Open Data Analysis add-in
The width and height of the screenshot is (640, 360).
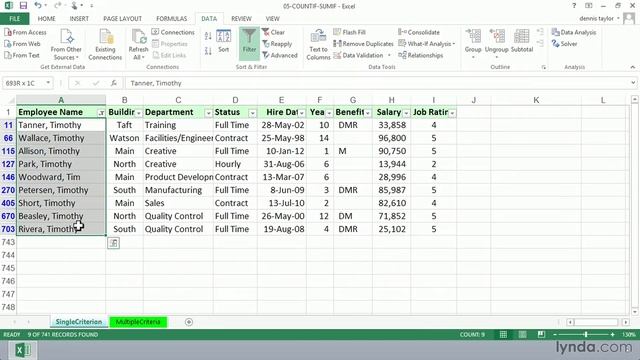(574, 32)
